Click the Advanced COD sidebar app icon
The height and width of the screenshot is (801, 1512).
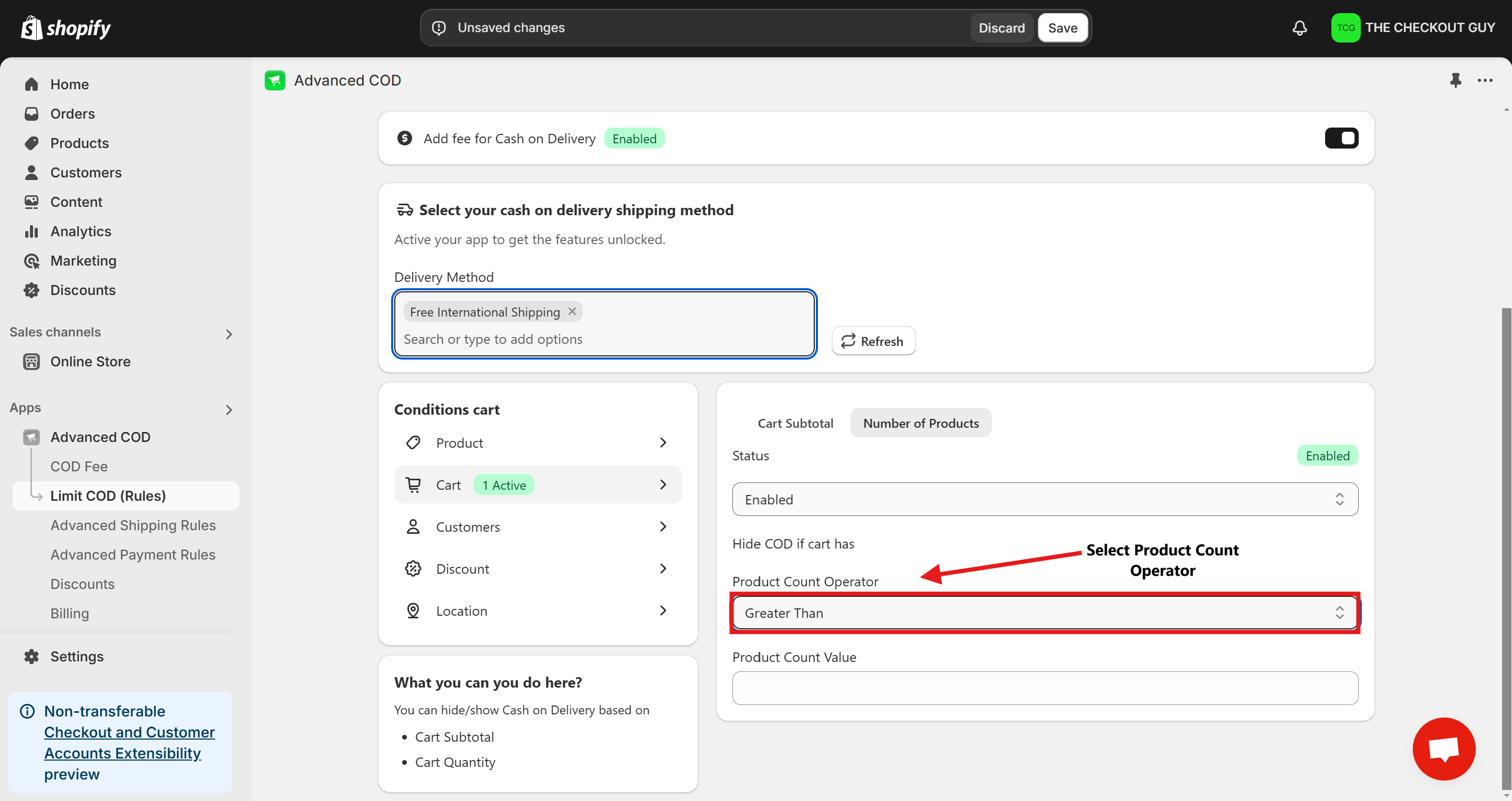click(x=31, y=437)
